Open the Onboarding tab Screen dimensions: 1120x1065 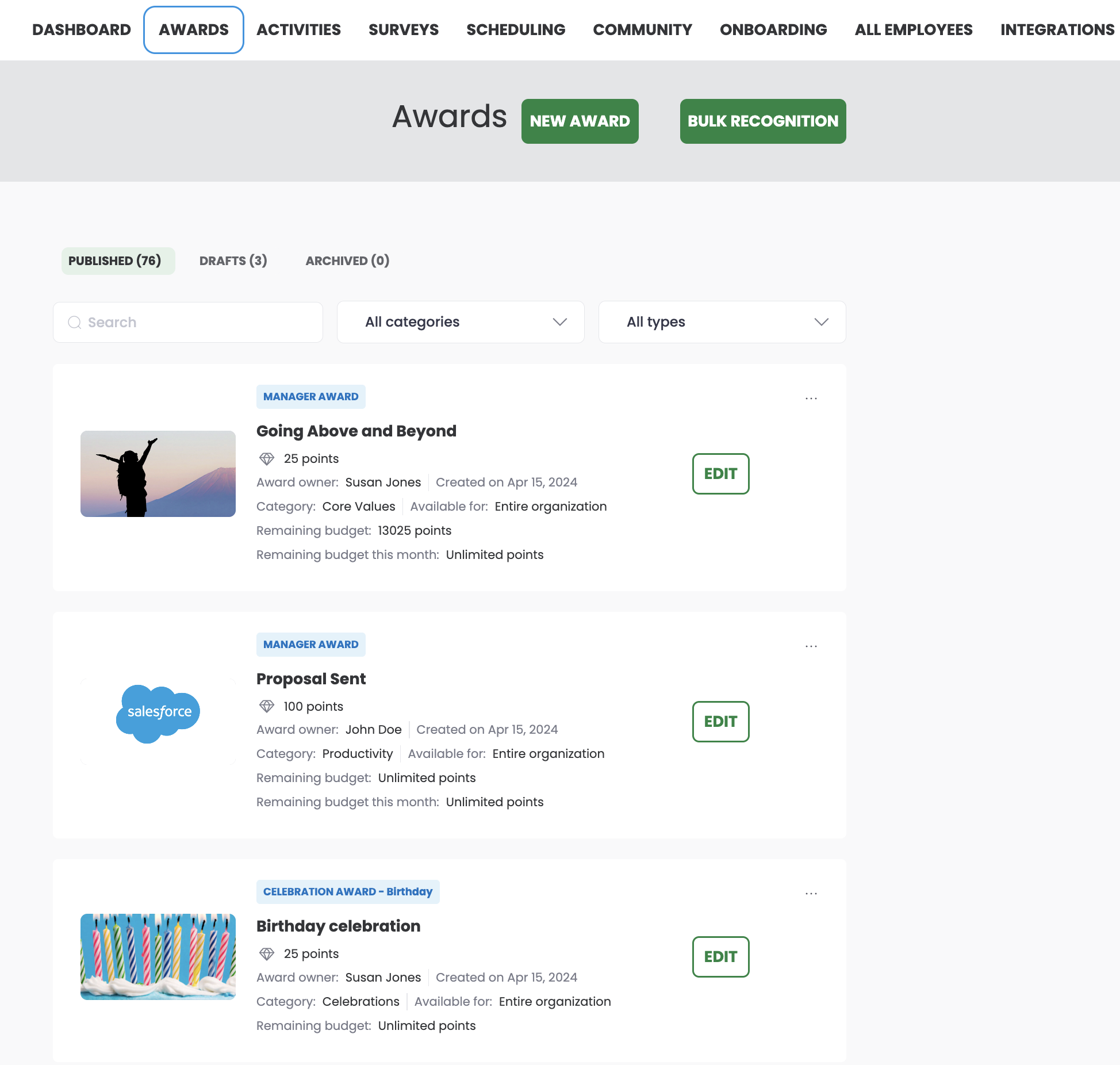773,30
